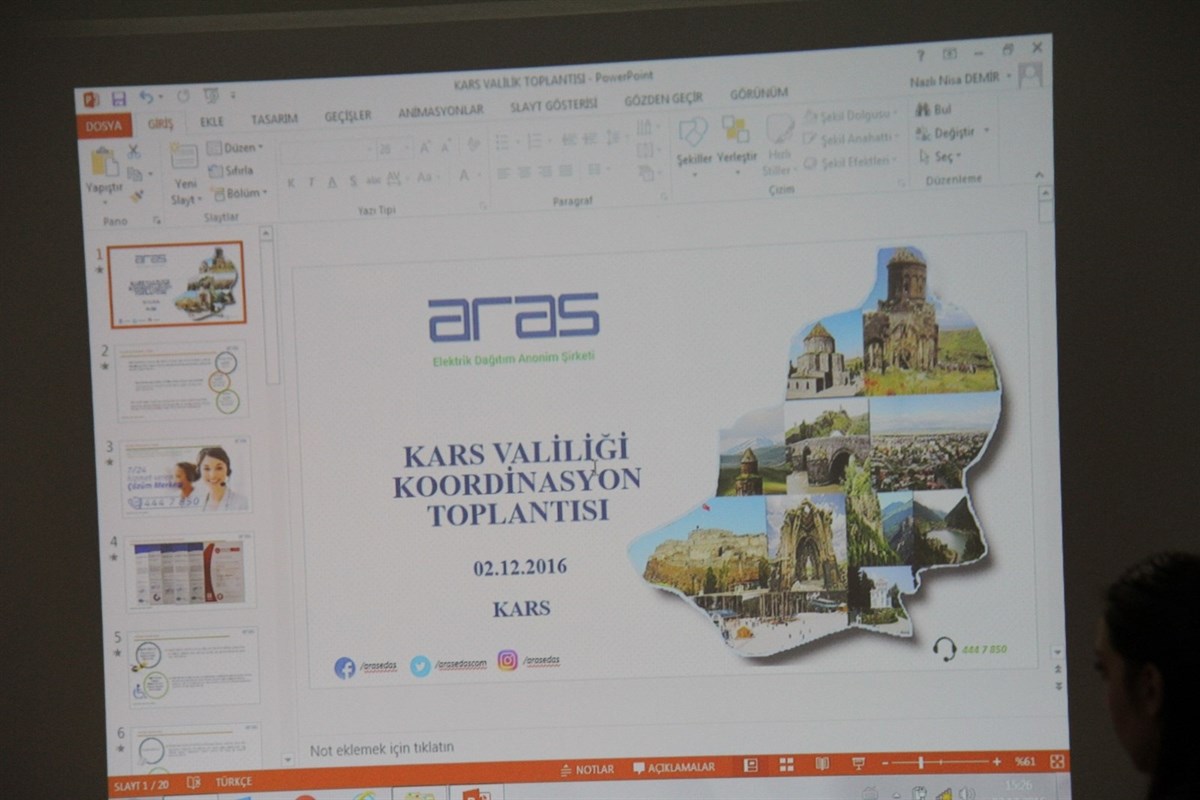Reset the slide with Sıfırla

pos(231,170)
